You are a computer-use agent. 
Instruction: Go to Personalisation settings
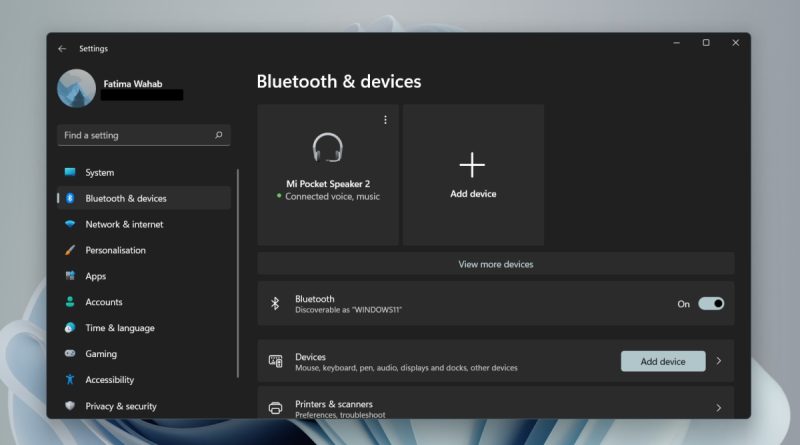coord(144,250)
